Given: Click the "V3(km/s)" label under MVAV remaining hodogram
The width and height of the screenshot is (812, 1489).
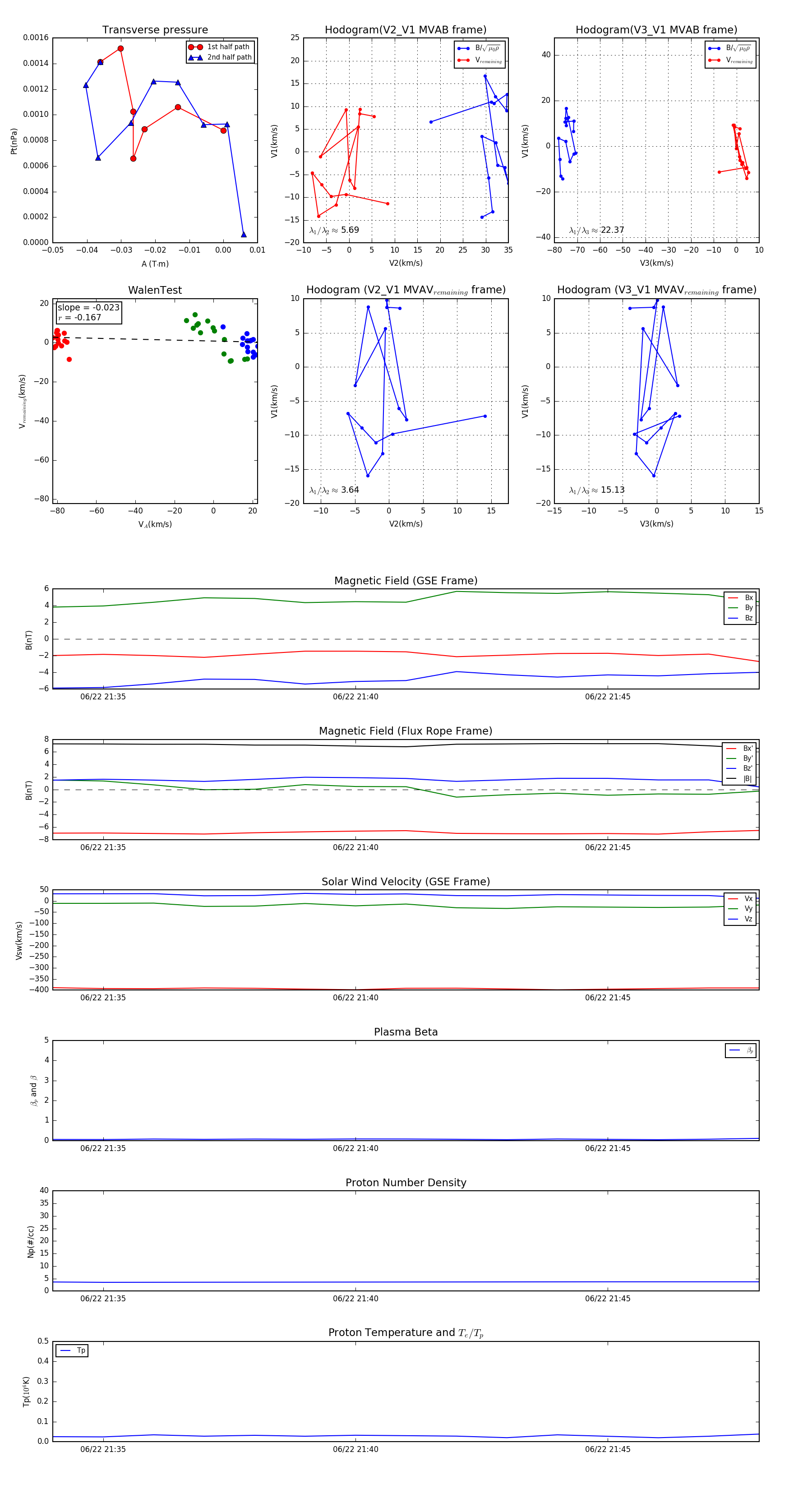Looking at the screenshot, I should point(656,524).
